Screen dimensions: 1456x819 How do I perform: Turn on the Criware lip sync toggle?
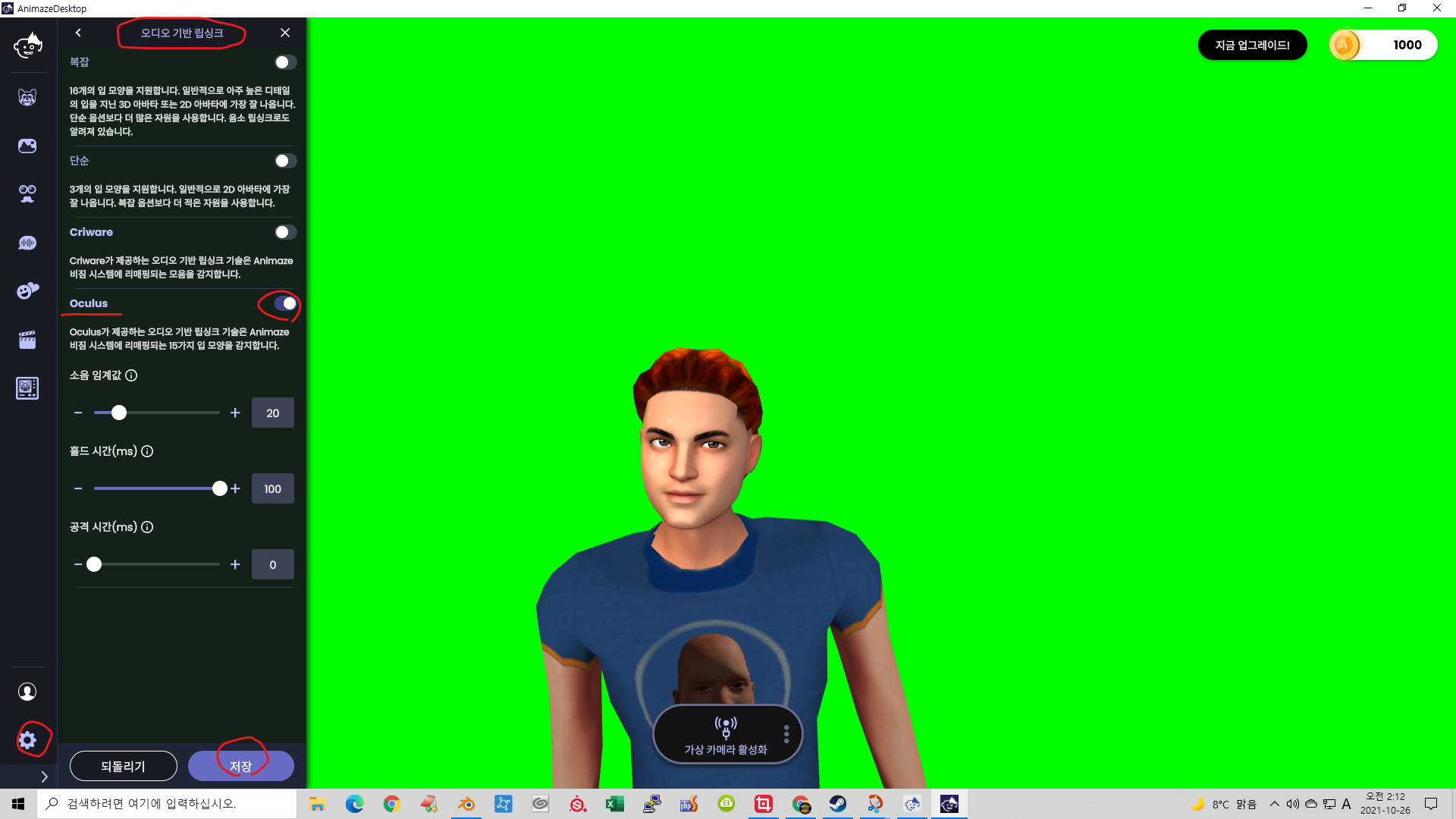(x=285, y=232)
